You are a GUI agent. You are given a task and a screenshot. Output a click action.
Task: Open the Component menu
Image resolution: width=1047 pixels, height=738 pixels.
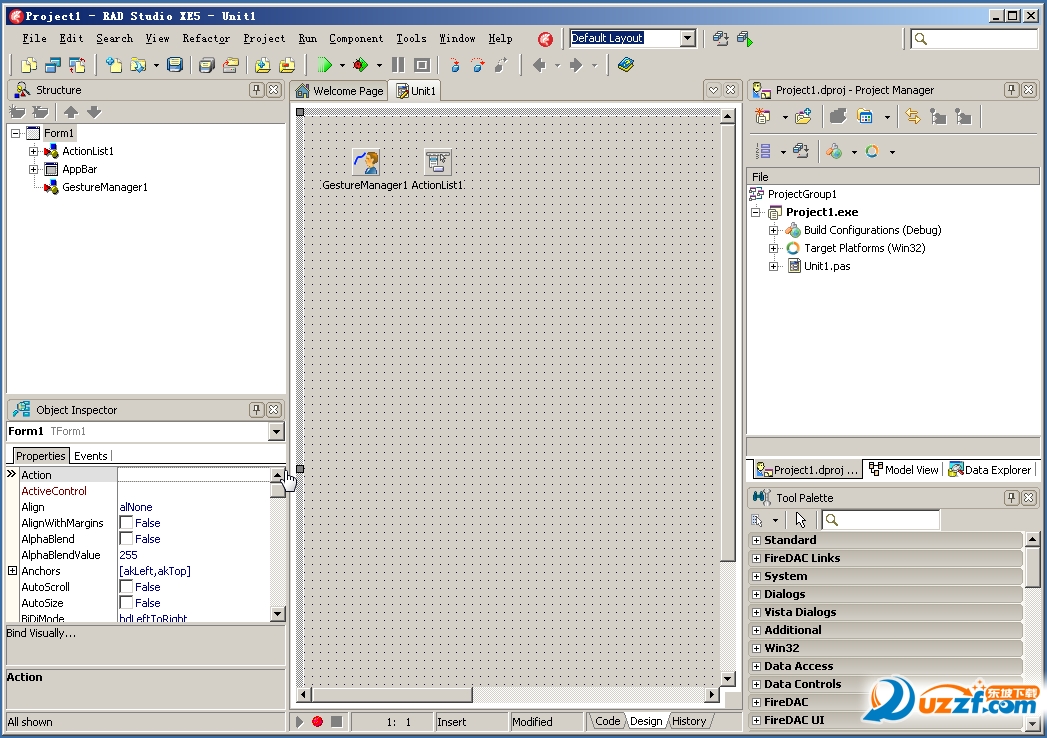tap(356, 38)
